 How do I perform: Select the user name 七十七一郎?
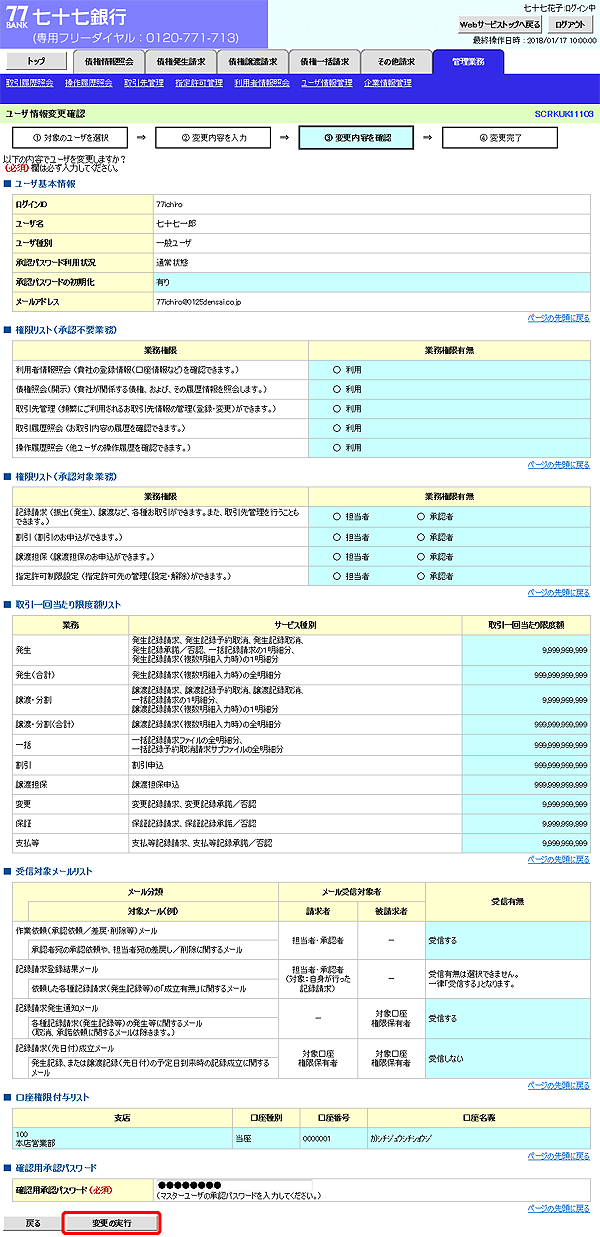tap(174, 223)
